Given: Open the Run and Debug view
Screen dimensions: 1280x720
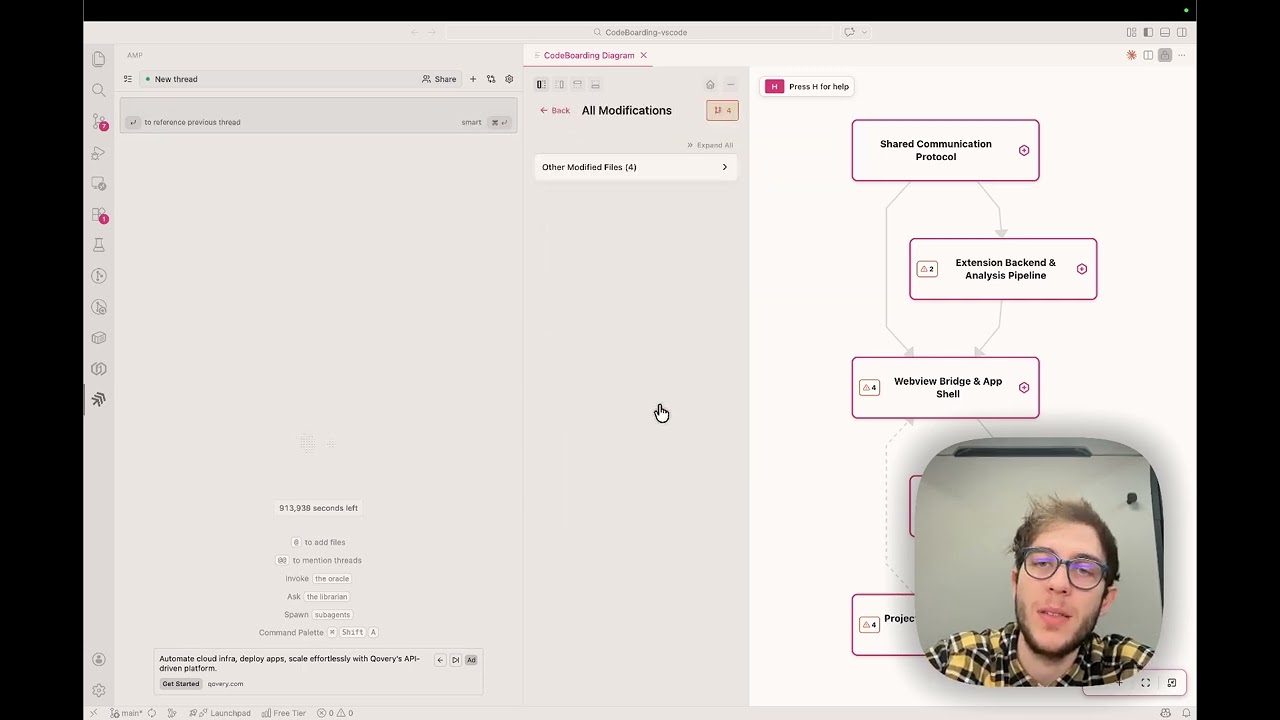Looking at the screenshot, I should [98, 153].
